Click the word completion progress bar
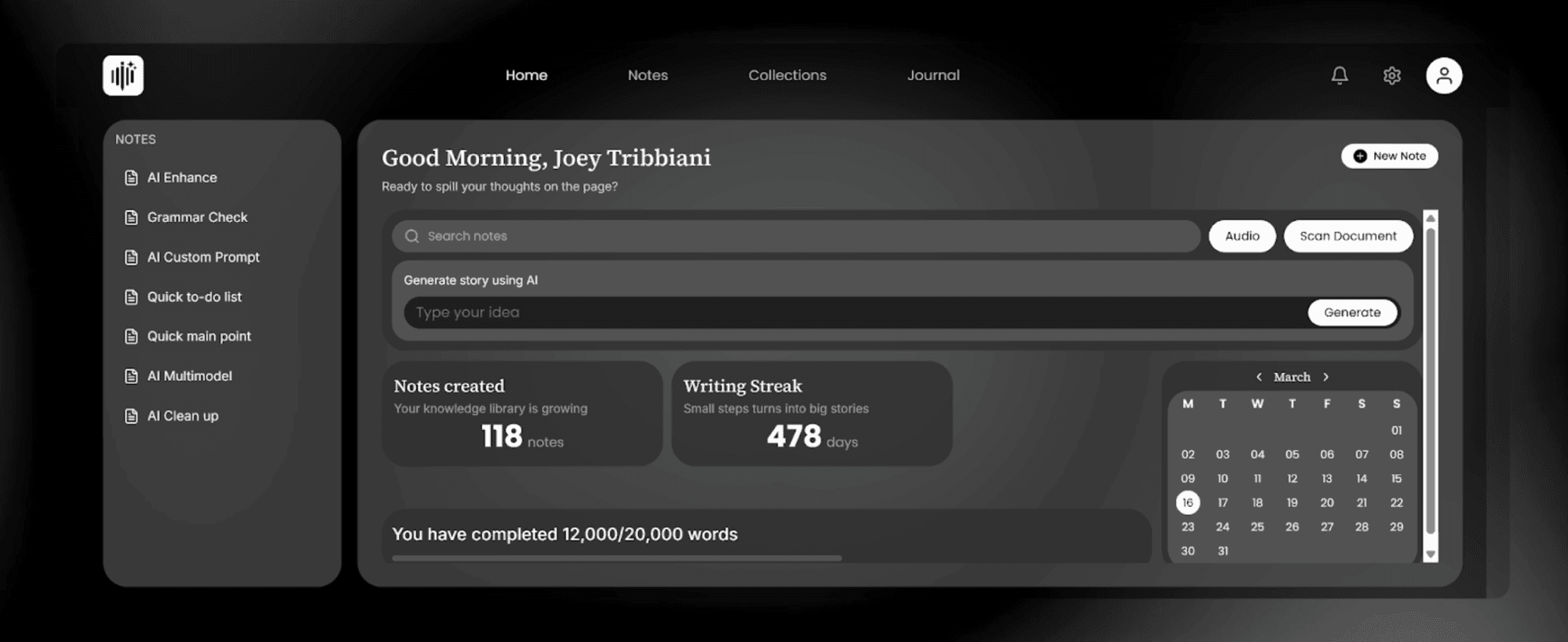The image size is (1568, 642). (616, 557)
